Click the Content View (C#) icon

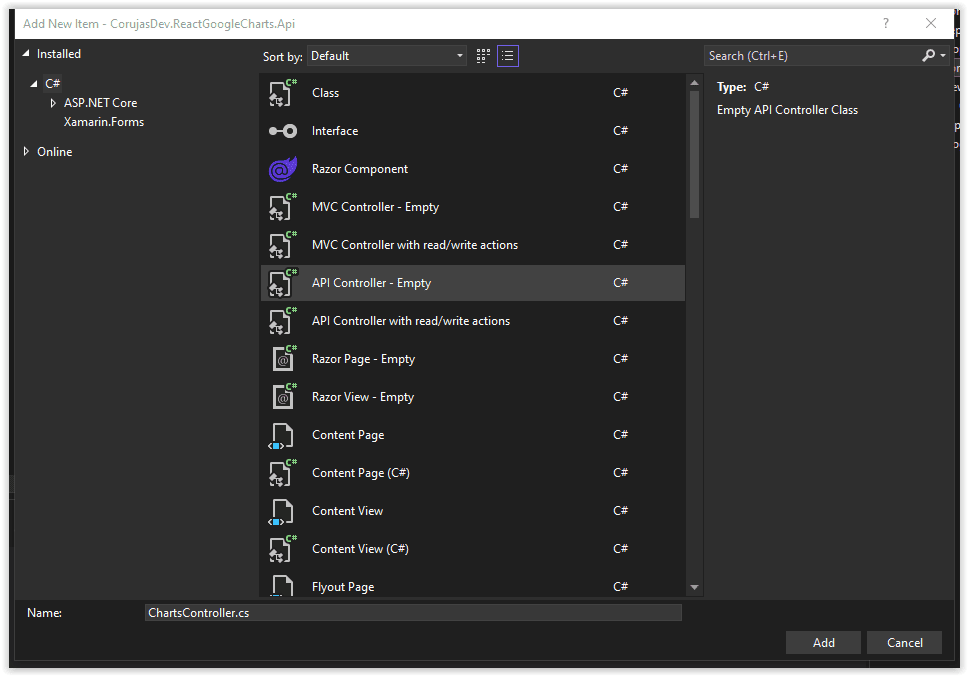click(283, 549)
